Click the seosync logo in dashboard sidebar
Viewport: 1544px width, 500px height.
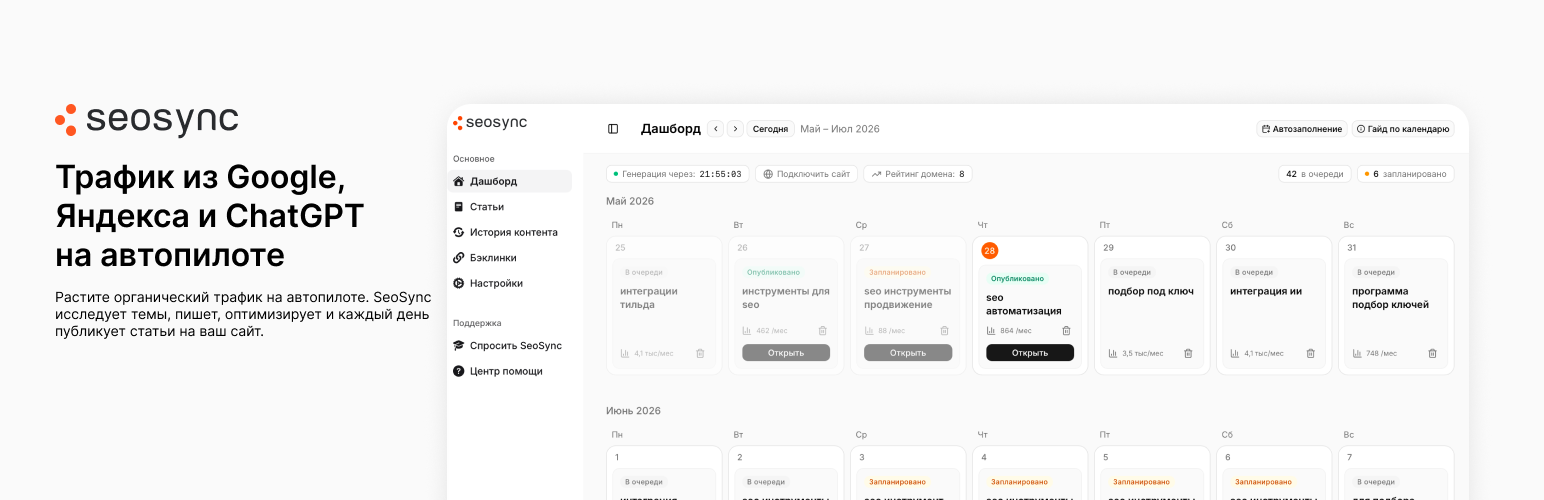(x=490, y=123)
